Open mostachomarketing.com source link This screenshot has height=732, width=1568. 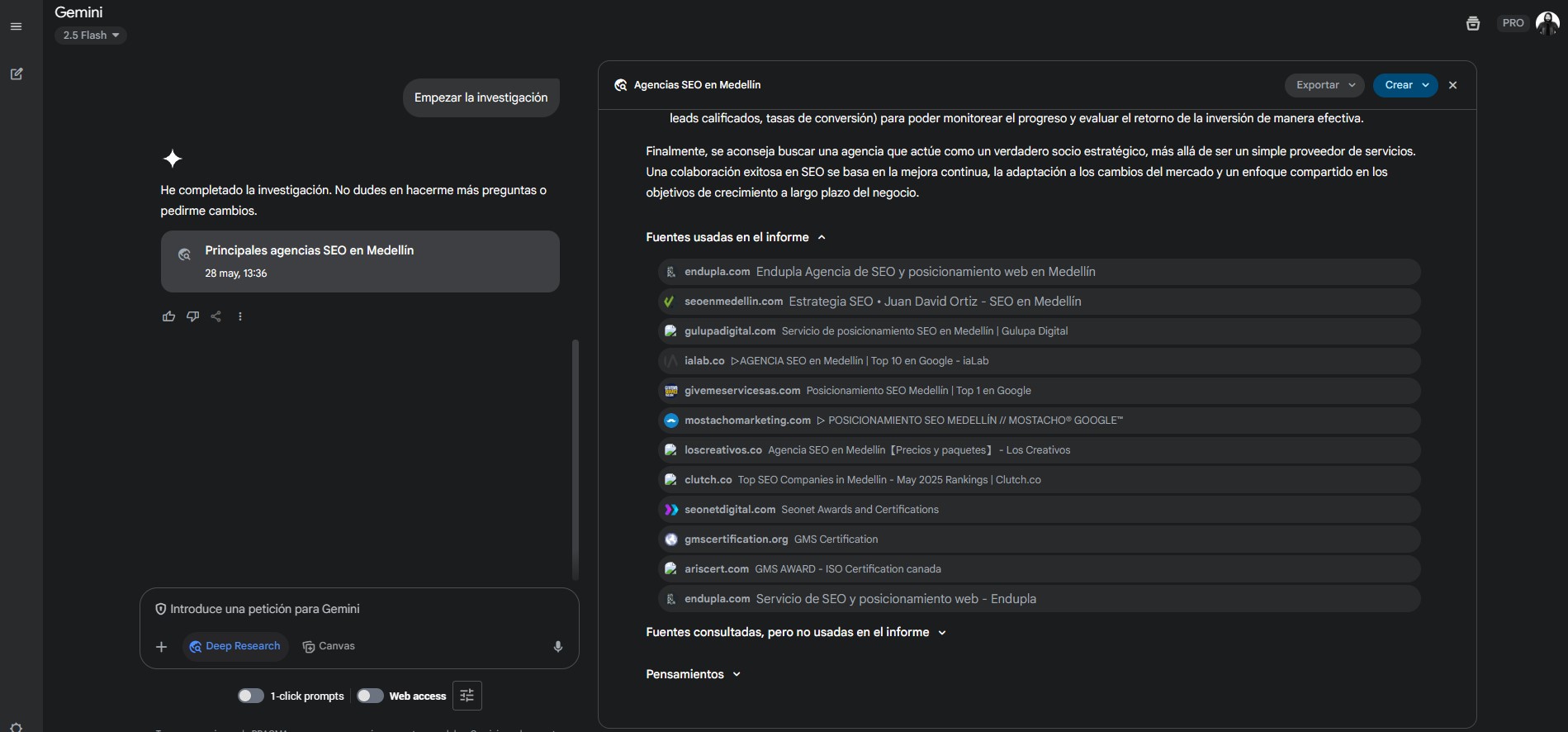[x=1039, y=421]
